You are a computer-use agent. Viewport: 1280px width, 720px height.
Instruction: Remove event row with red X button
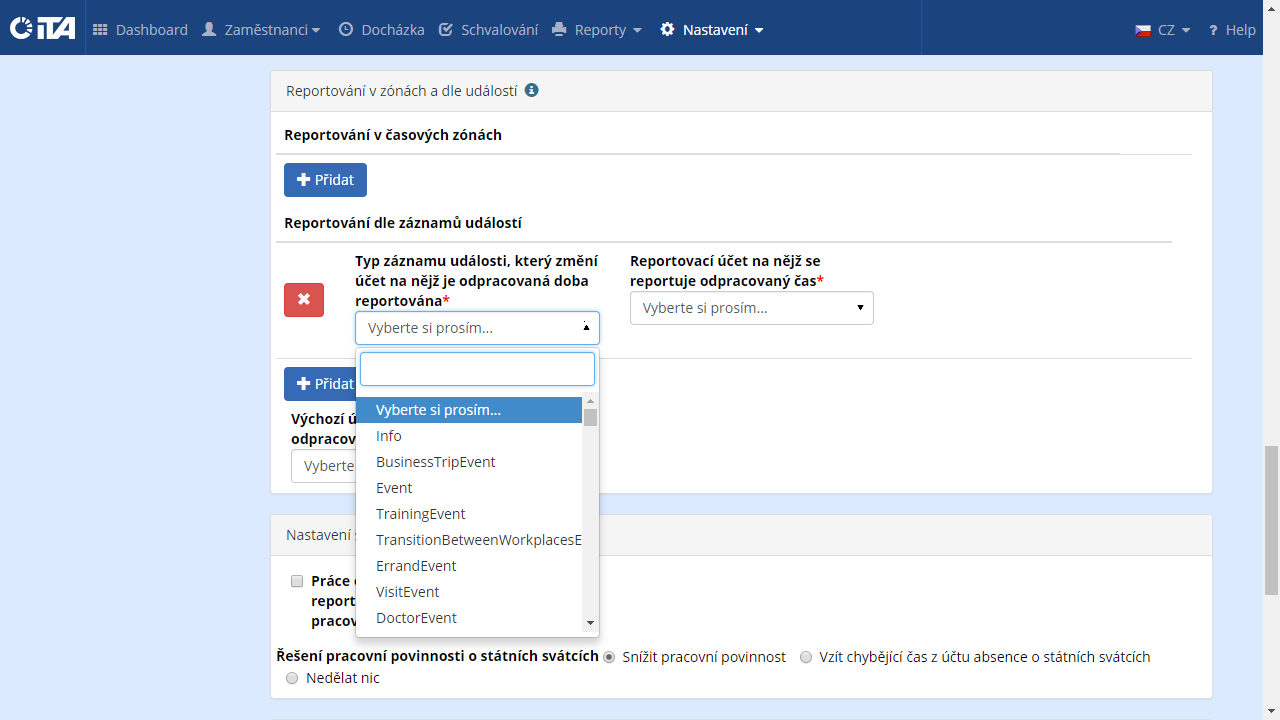304,300
